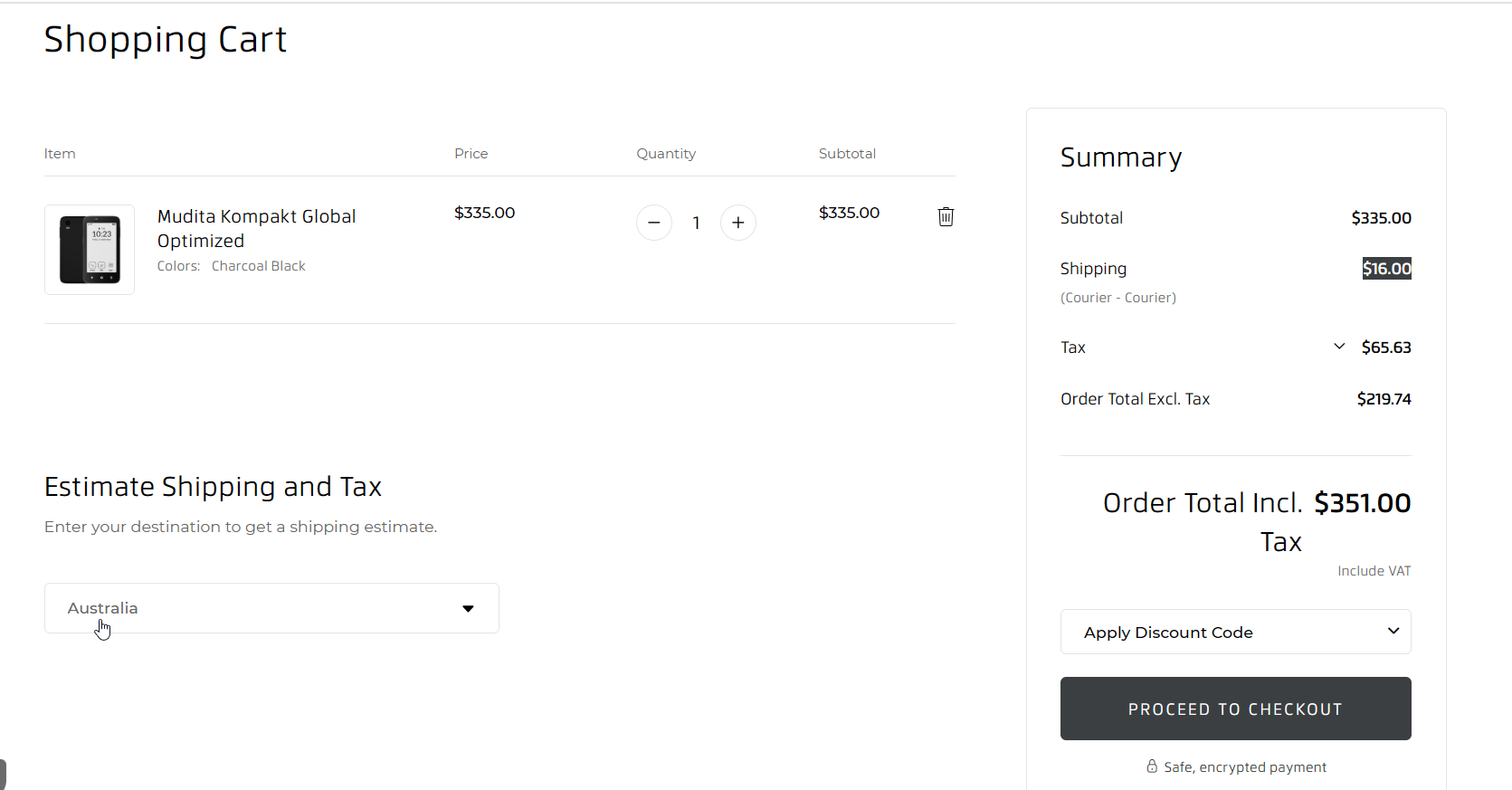Viewport: 1512px width, 790px height.
Task: Click the highlighted $16.00 shipping amount
Action: pyautogui.click(x=1386, y=269)
